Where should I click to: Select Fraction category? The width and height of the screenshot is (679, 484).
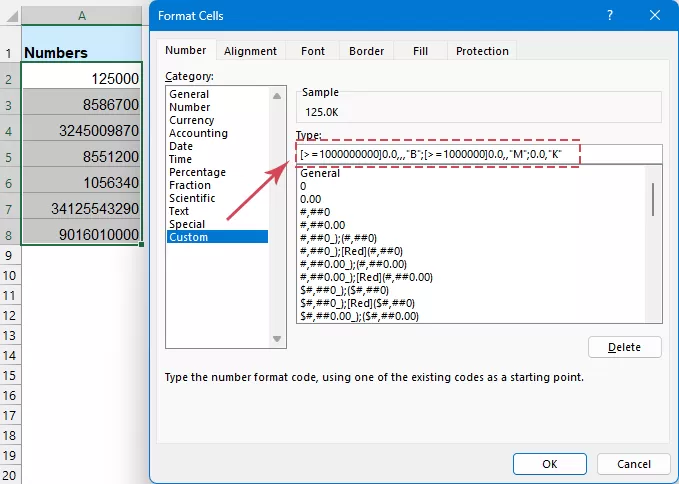click(x=217, y=185)
